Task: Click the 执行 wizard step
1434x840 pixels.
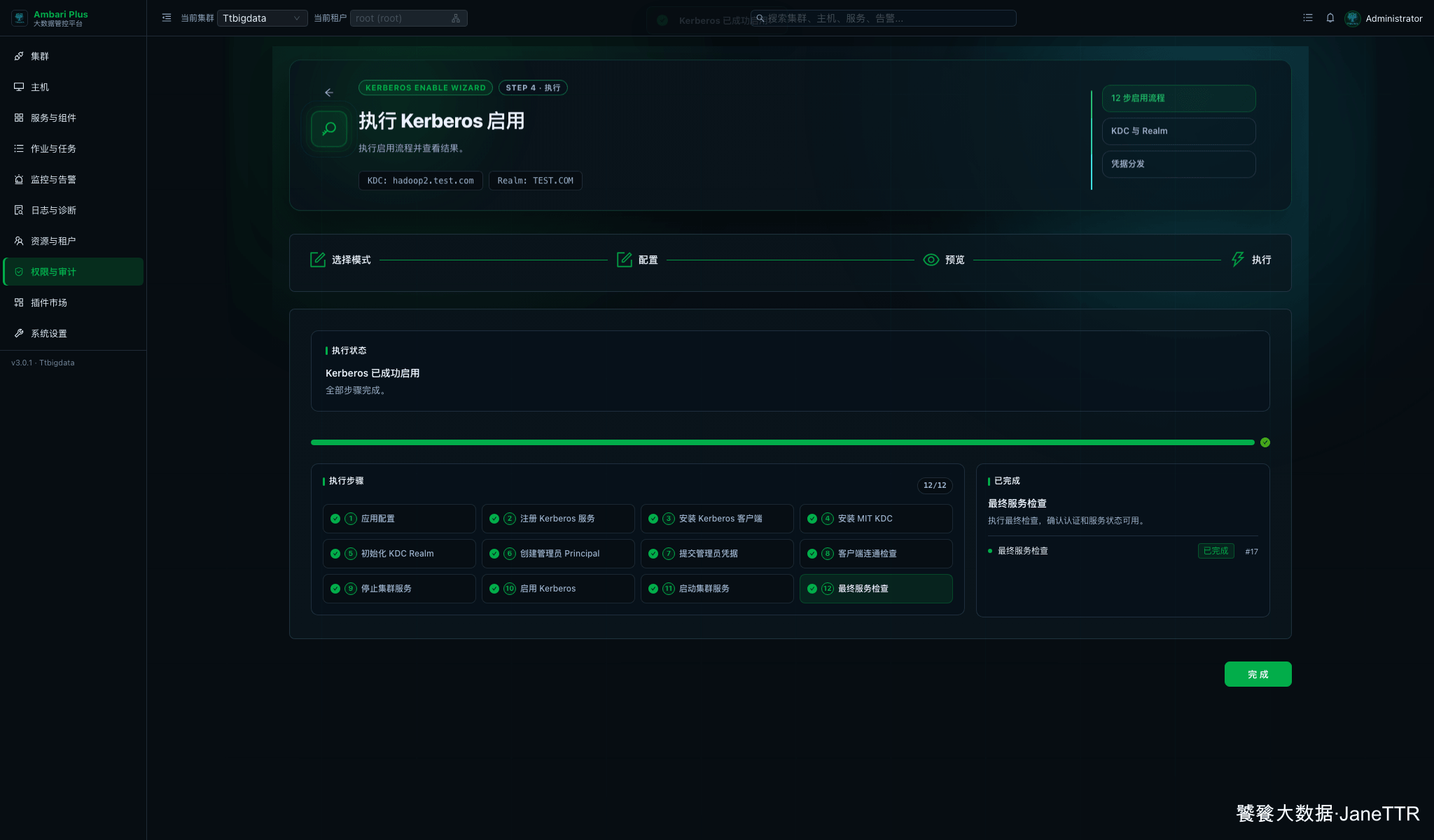Action: [x=1251, y=260]
